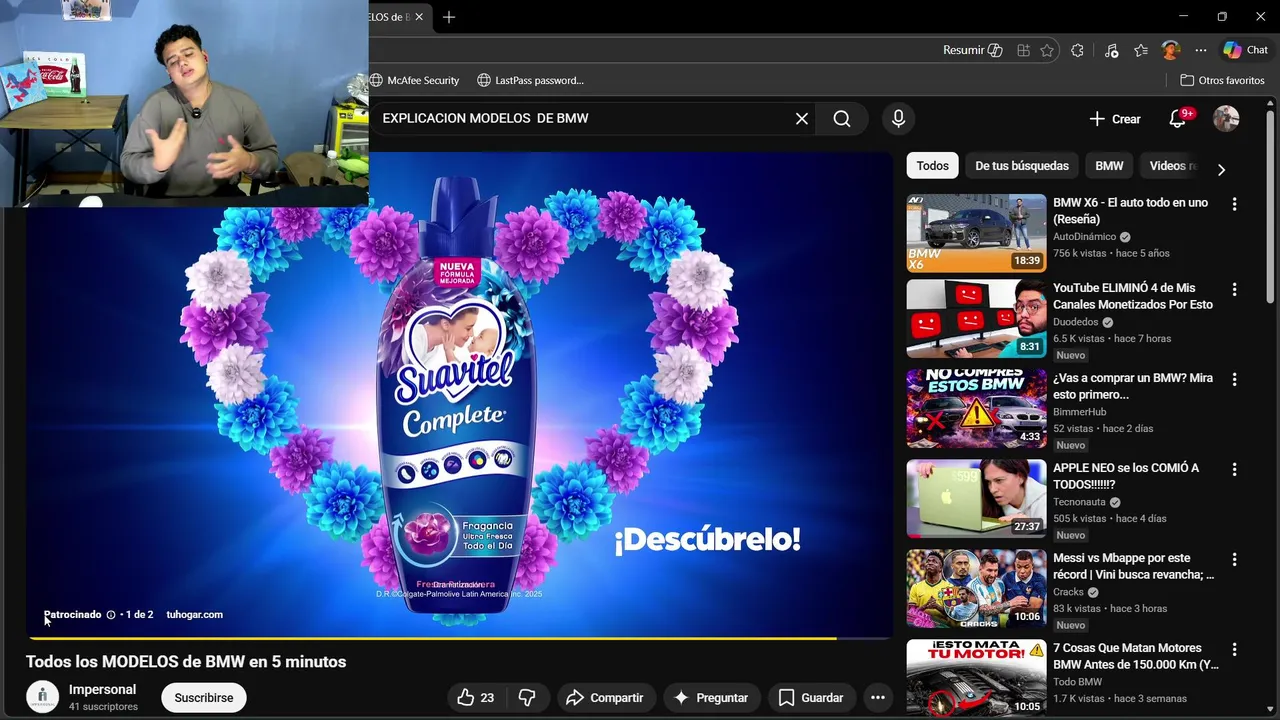The height and width of the screenshot is (720, 1280).
Task: Open YouTube account avatar menu
Action: (x=1226, y=119)
